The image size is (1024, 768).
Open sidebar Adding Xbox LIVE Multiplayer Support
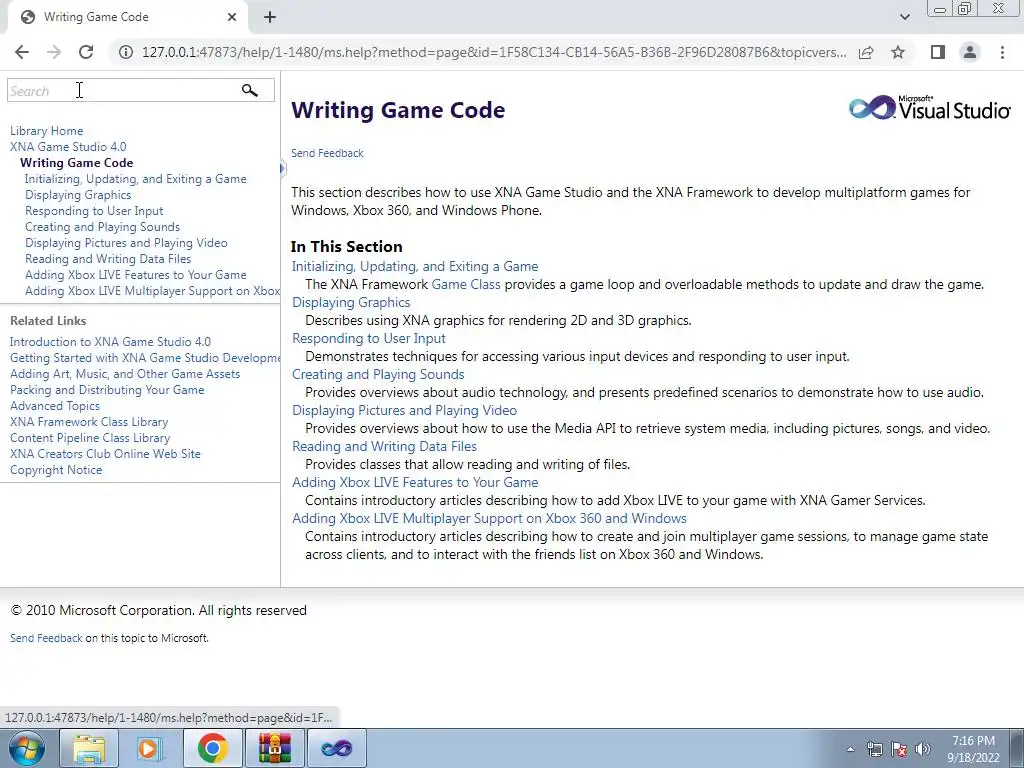pyautogui.click(x=152, y=291)
